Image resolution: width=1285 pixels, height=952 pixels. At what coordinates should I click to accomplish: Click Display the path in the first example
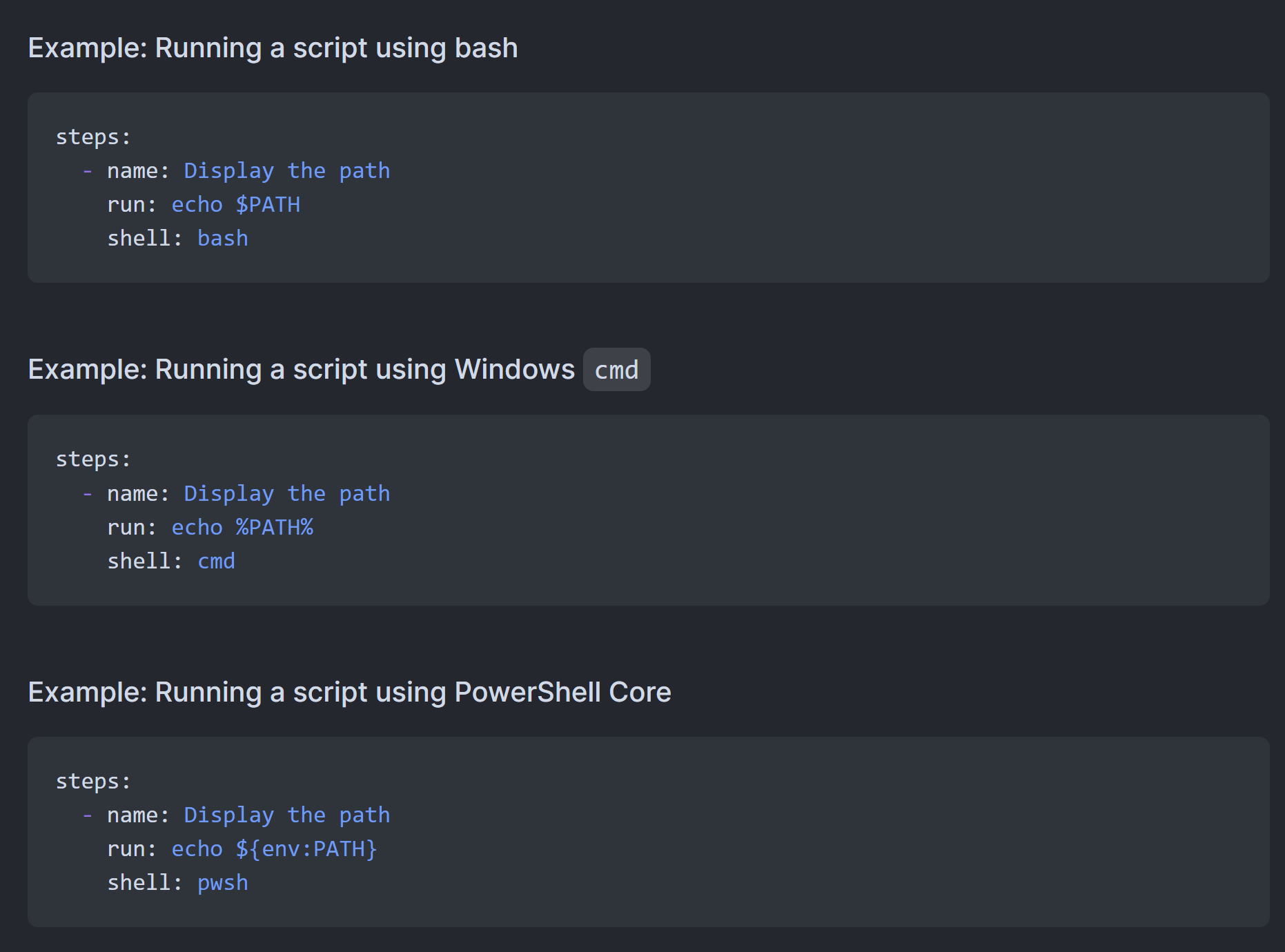click(286, 170)
